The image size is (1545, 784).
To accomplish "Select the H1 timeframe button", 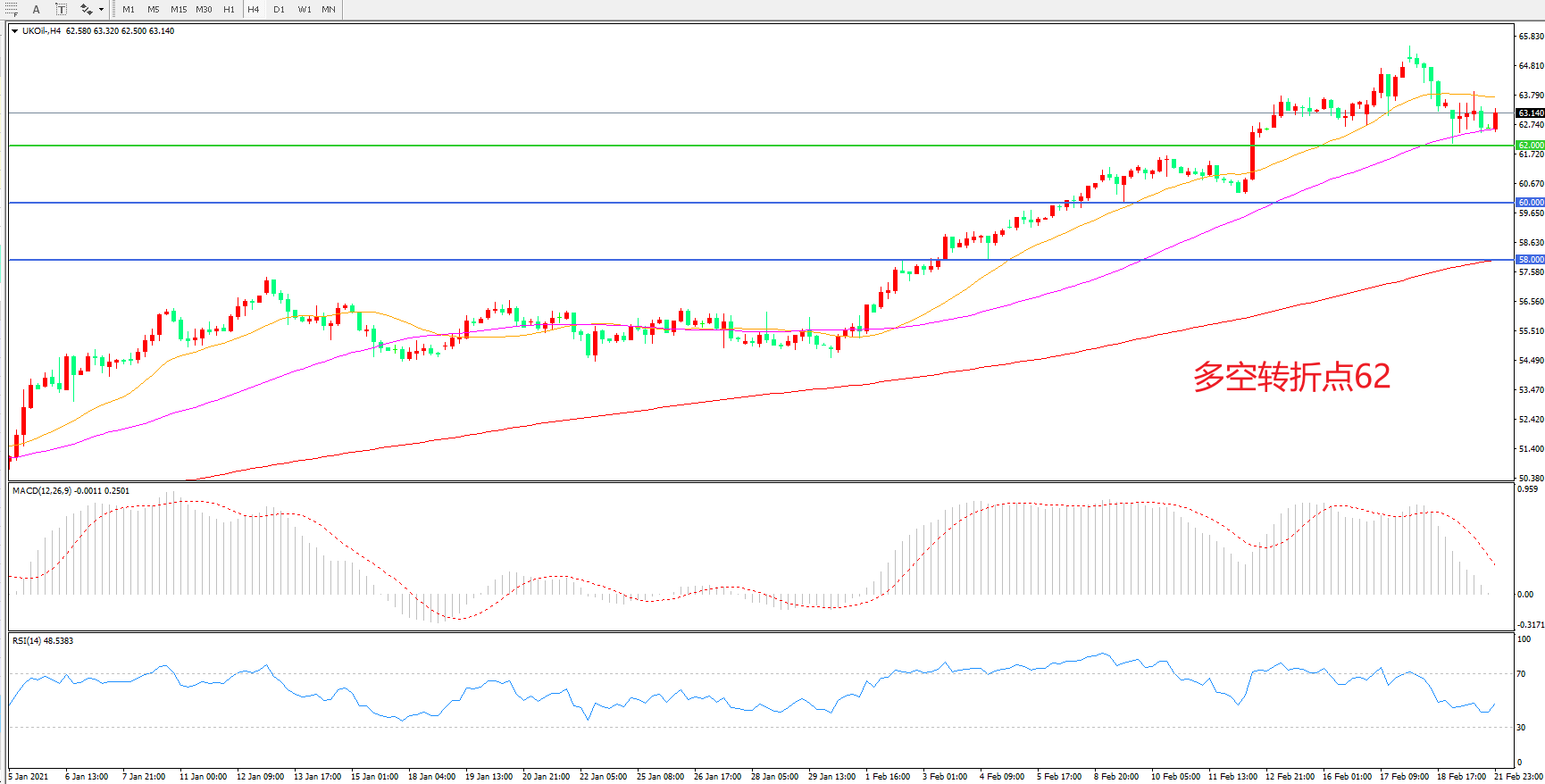I will pos(229,9).
